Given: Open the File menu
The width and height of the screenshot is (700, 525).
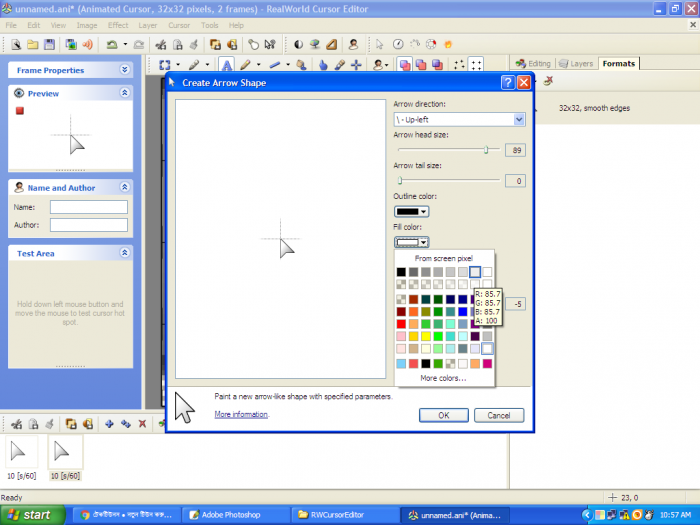Looking at the screenshot, I should pyautogui.click(x=11, y=25).
